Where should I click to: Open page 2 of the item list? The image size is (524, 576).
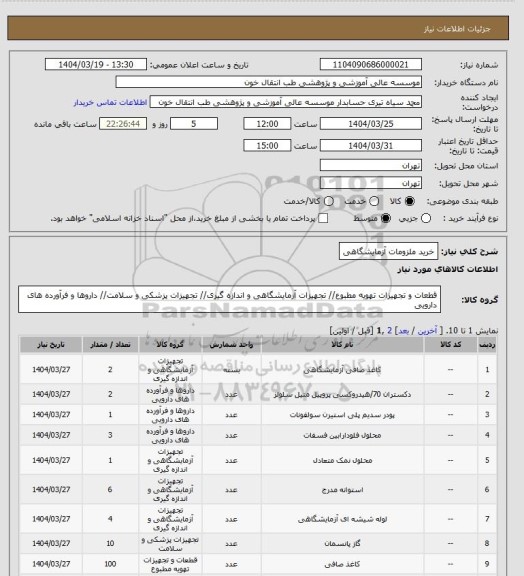390,331
